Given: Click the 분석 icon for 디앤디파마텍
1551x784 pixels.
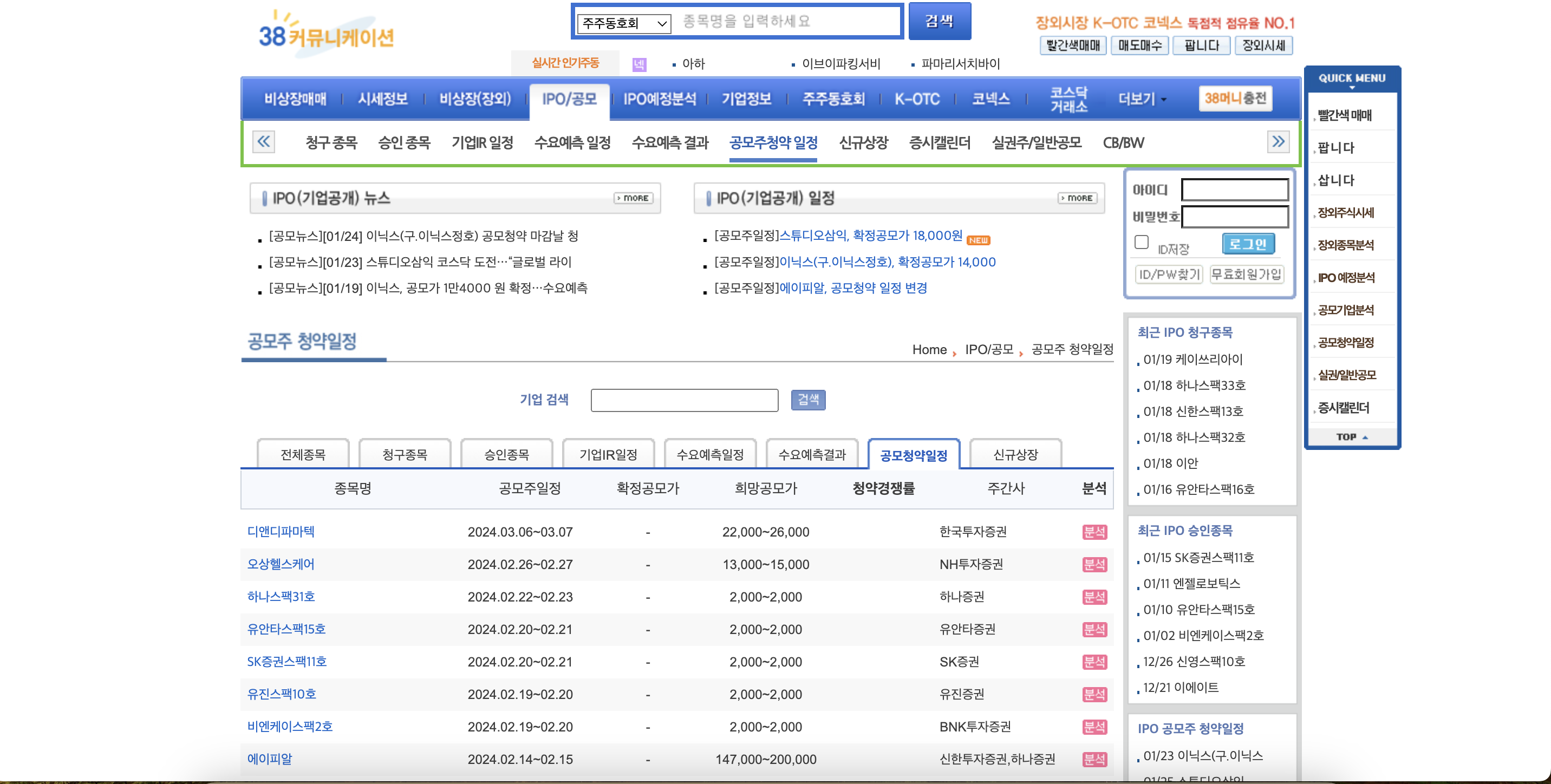Looking at the screenshot, I should tap(1094, 532).
